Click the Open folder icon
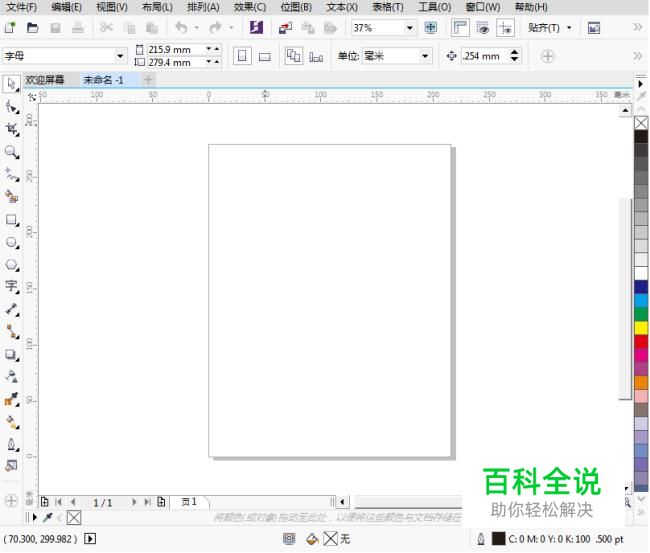This screenshot has height=553, width=650. click(32, 28)
